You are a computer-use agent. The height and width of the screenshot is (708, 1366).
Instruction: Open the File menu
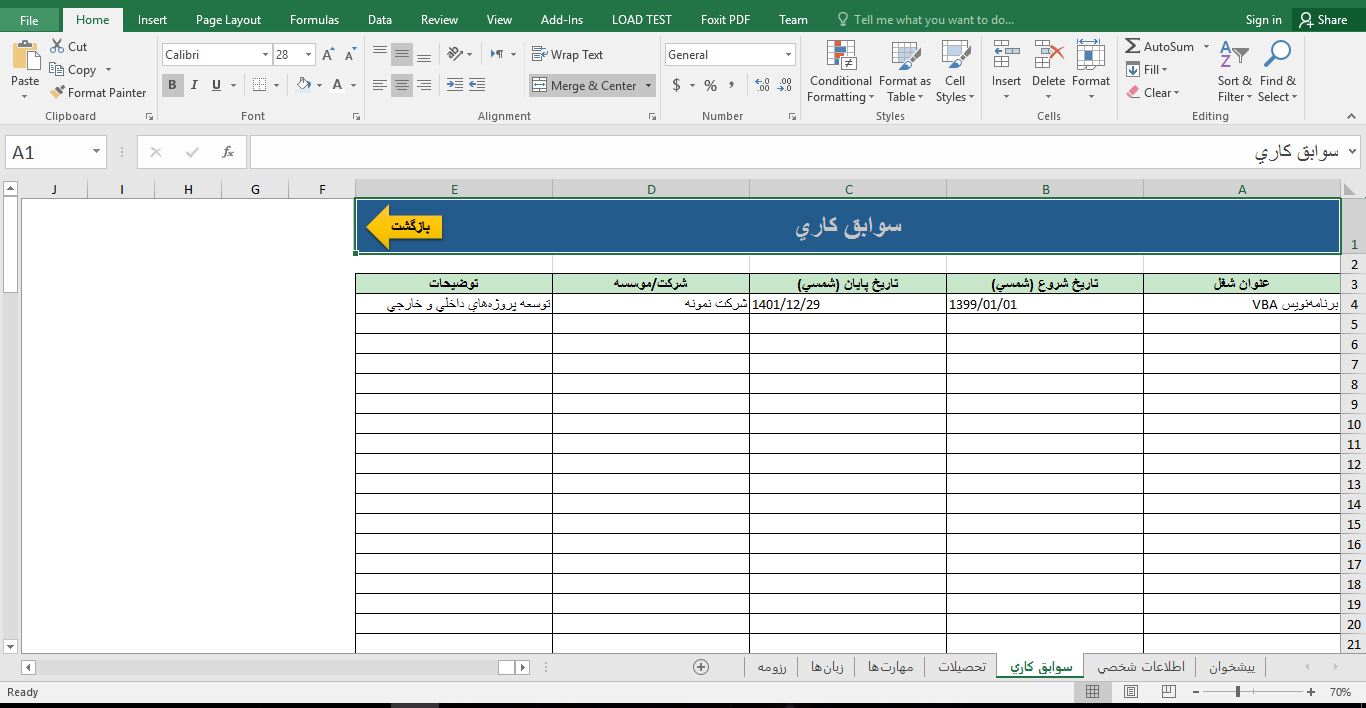click(x=29, y=19)
